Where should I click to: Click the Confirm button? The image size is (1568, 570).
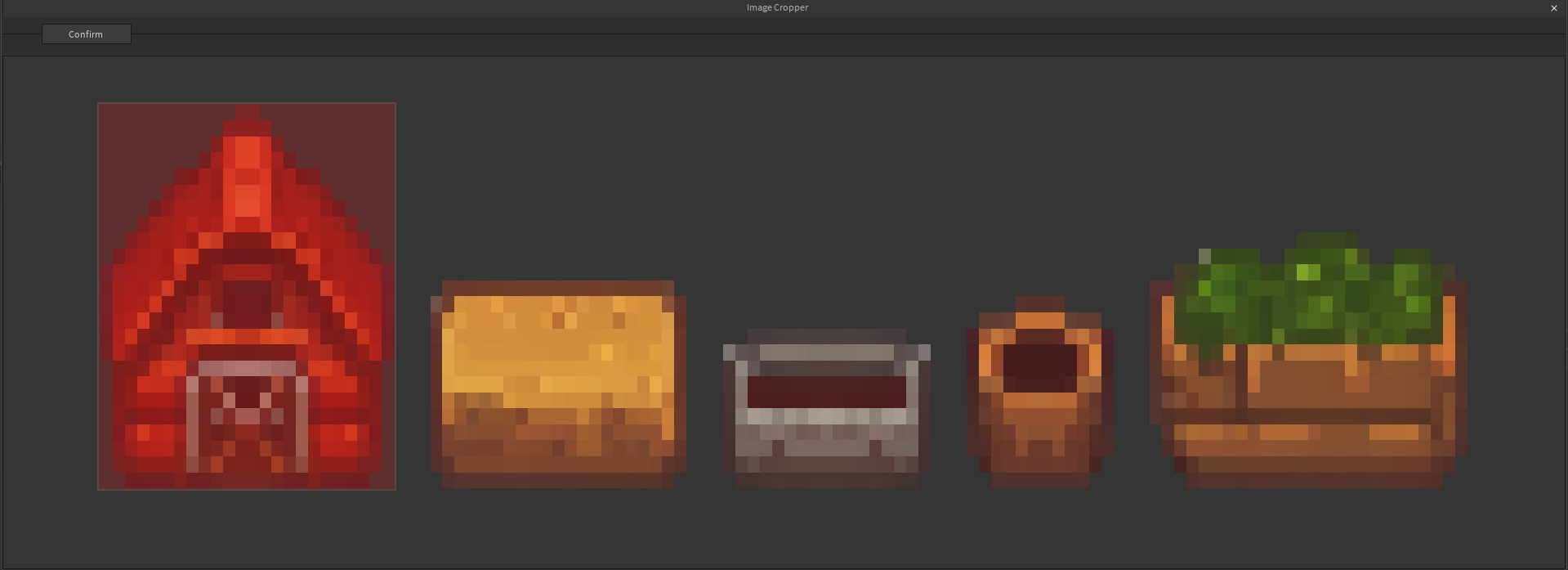86,34
